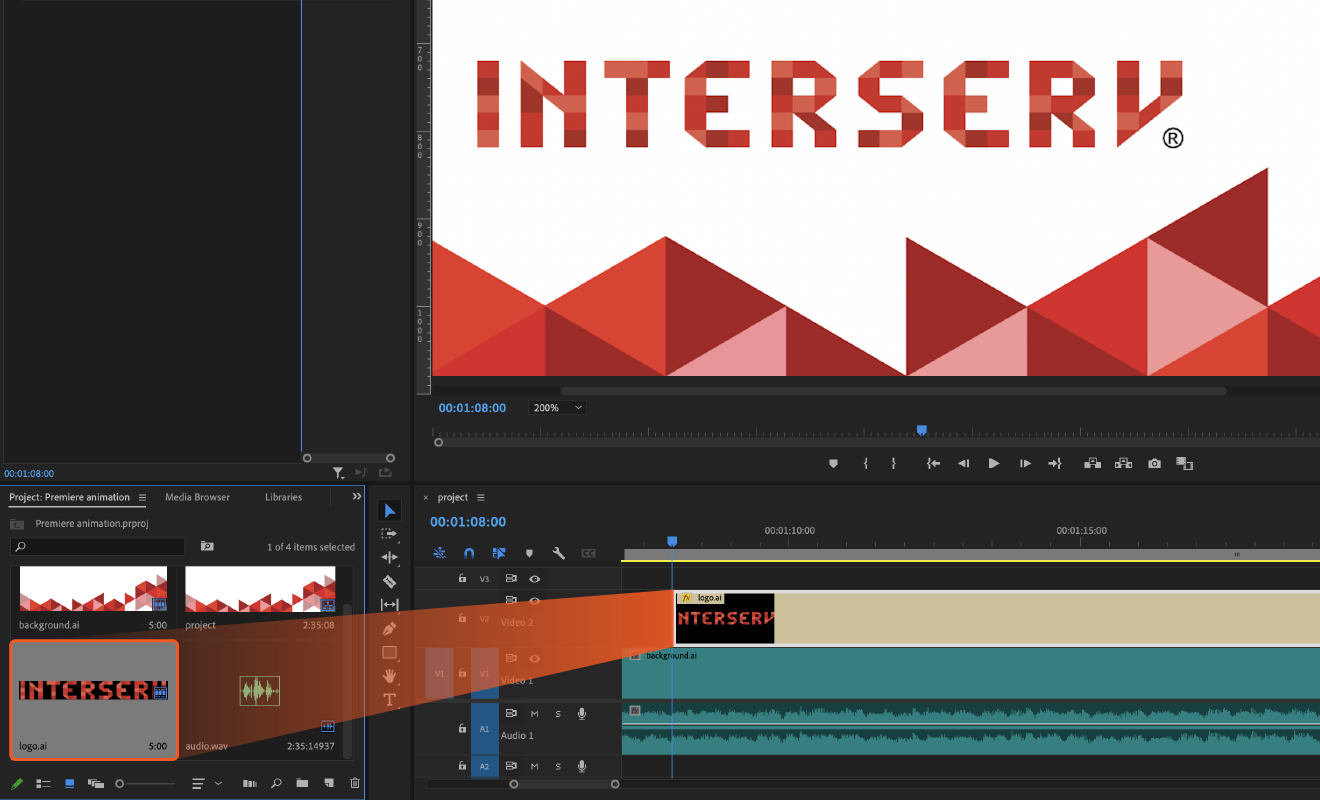
Task: Create a new bin folder
Action: click(x=301, y=783)
